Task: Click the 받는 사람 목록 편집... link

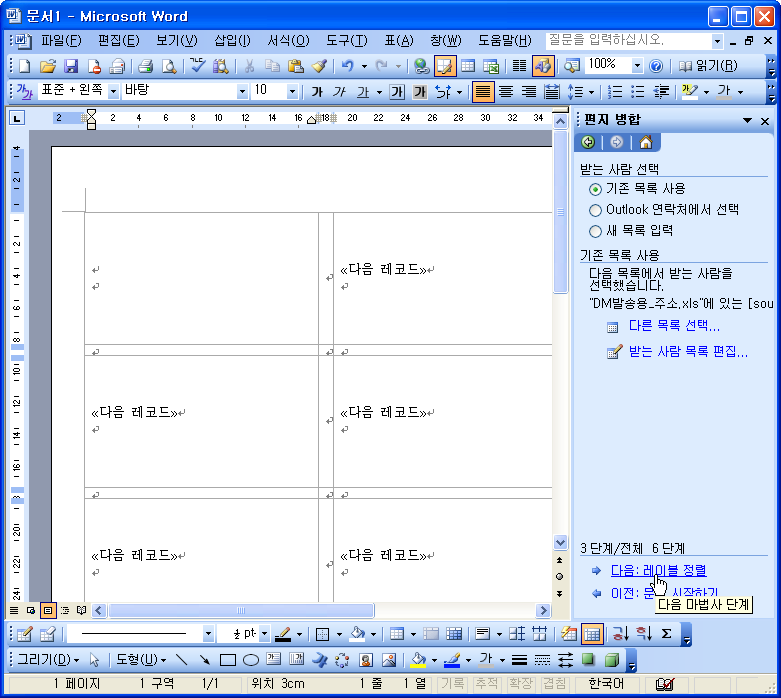Action: 688,352
